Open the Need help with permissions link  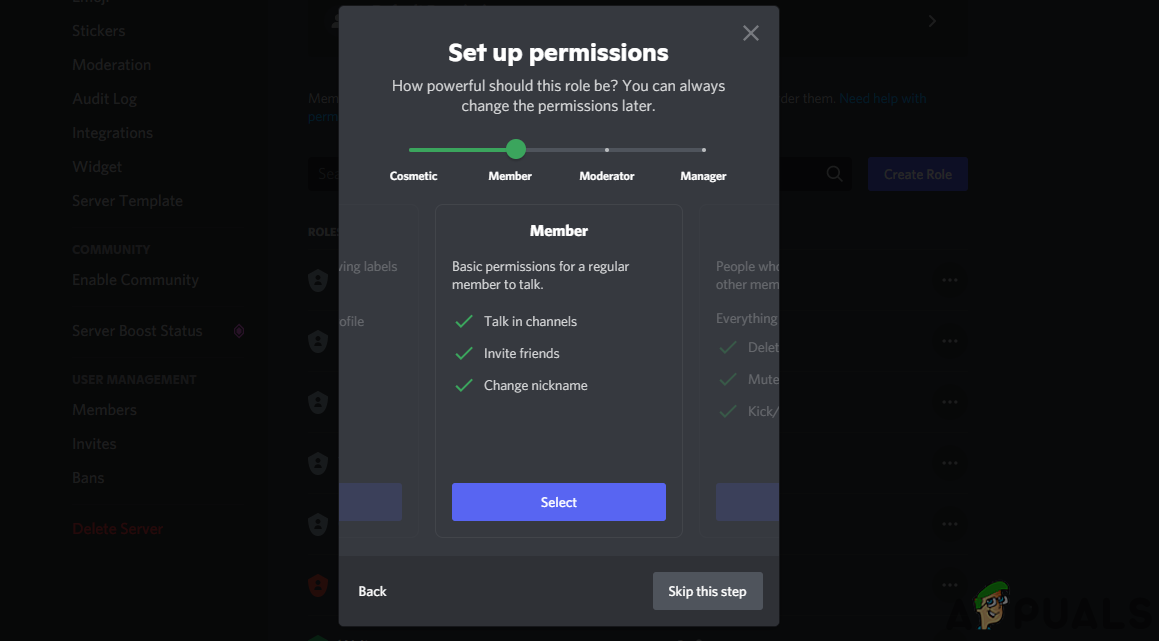[882, 99]
